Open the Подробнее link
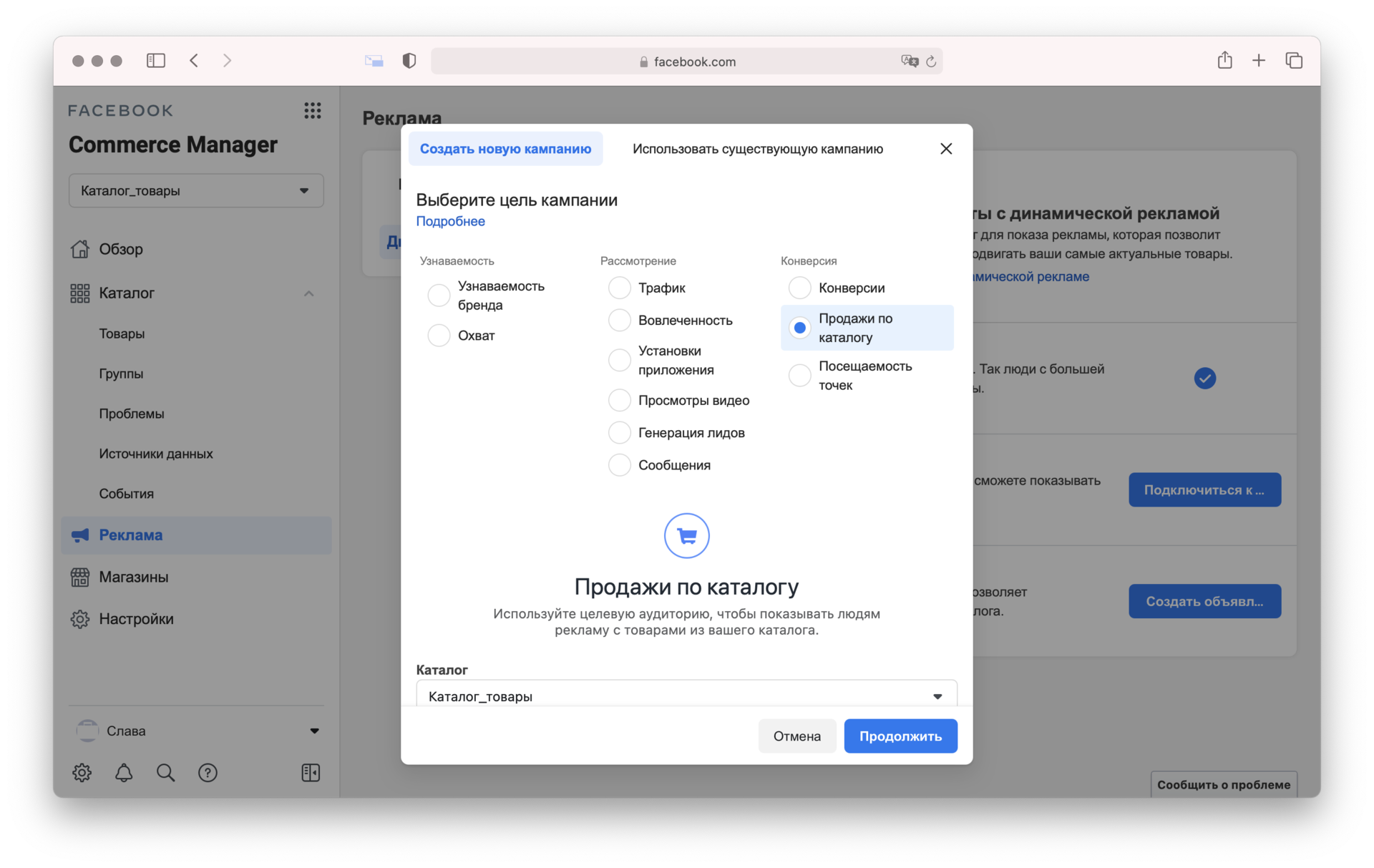The height and width of the screenshot is (868, 1374). coord(450,222)
